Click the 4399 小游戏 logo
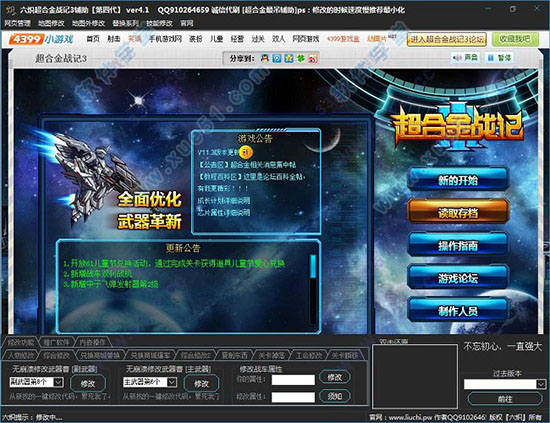 point(41,39)
